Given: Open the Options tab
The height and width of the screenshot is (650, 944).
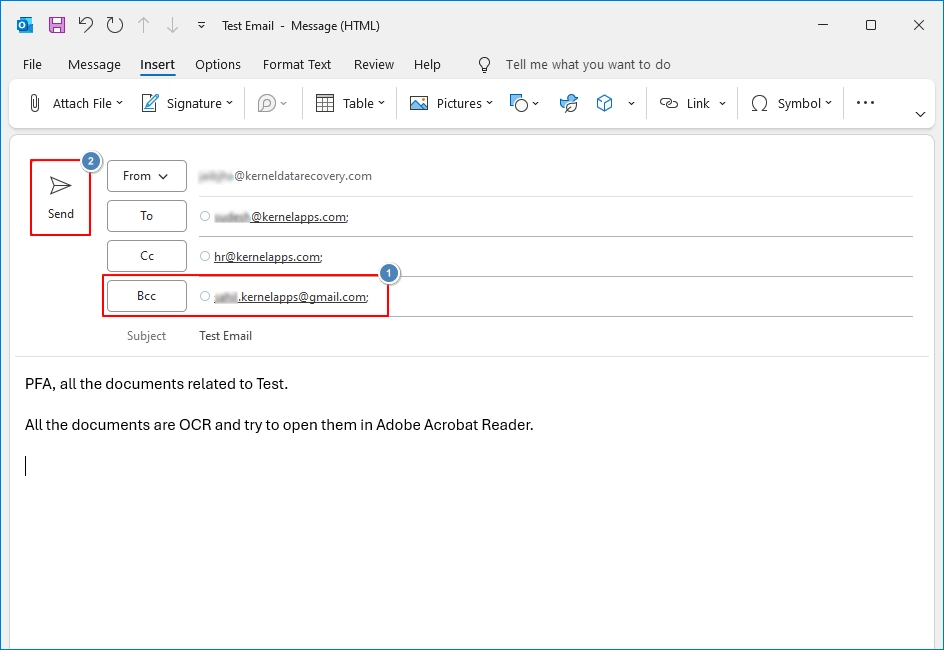Looking at the screenshot, I should pyautogui.click(x=217, y=64).
